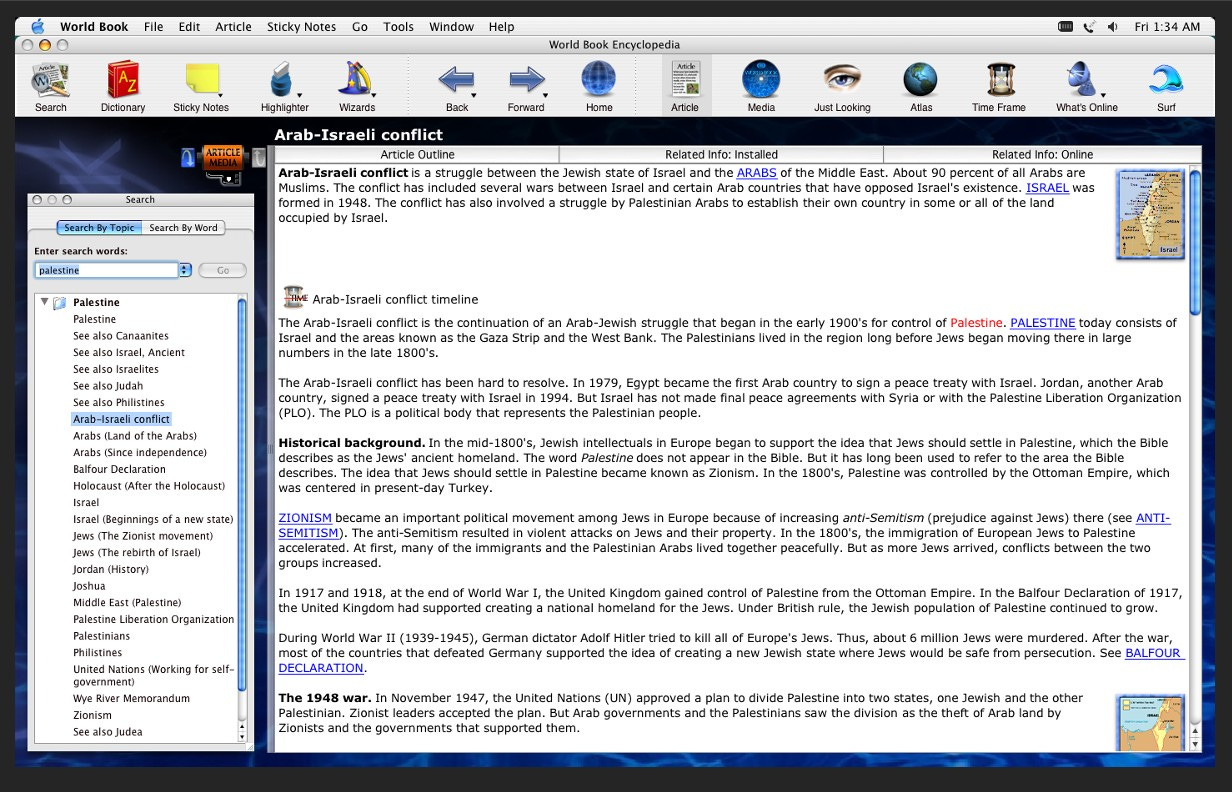Select Search By Topic mode

(99, 228)
